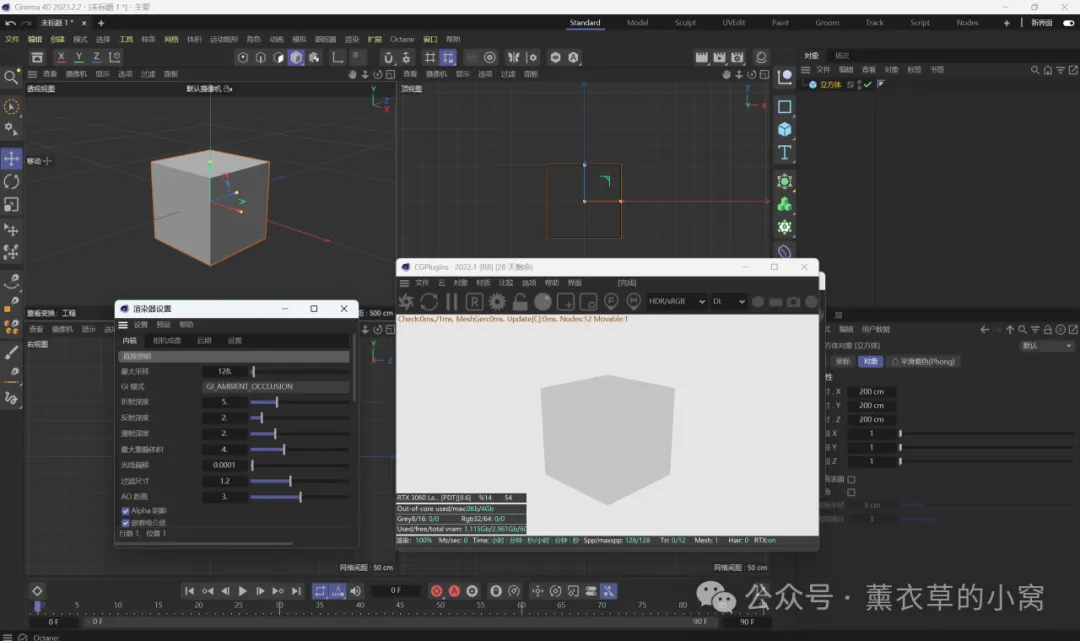1080x641 pixels.
Task: Click the record active objects keyframe button
Action: point(436,591)
